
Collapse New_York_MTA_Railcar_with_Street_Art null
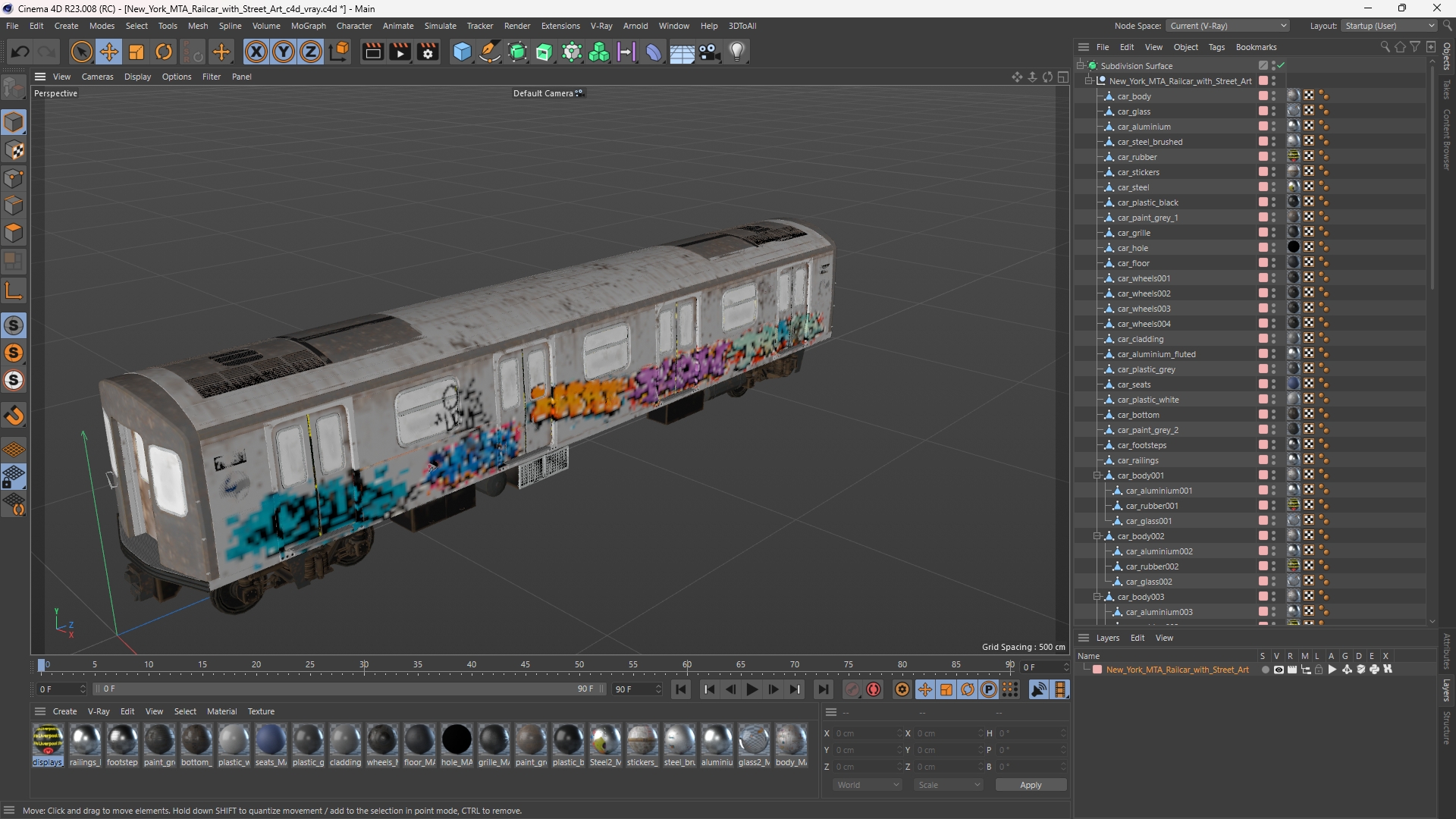pos(1089,81)
